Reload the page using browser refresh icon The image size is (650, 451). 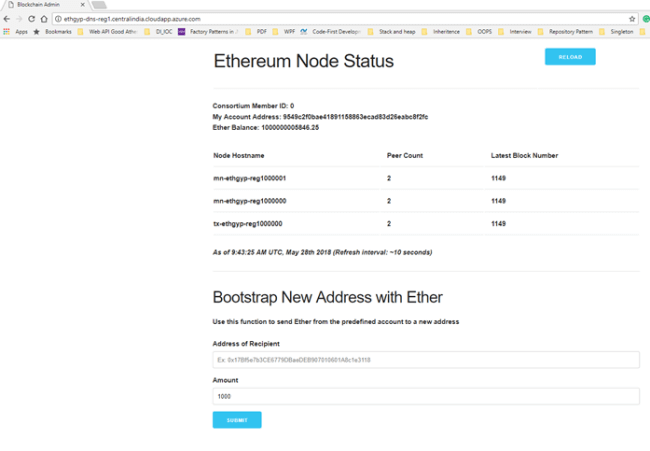pos(31,19)
